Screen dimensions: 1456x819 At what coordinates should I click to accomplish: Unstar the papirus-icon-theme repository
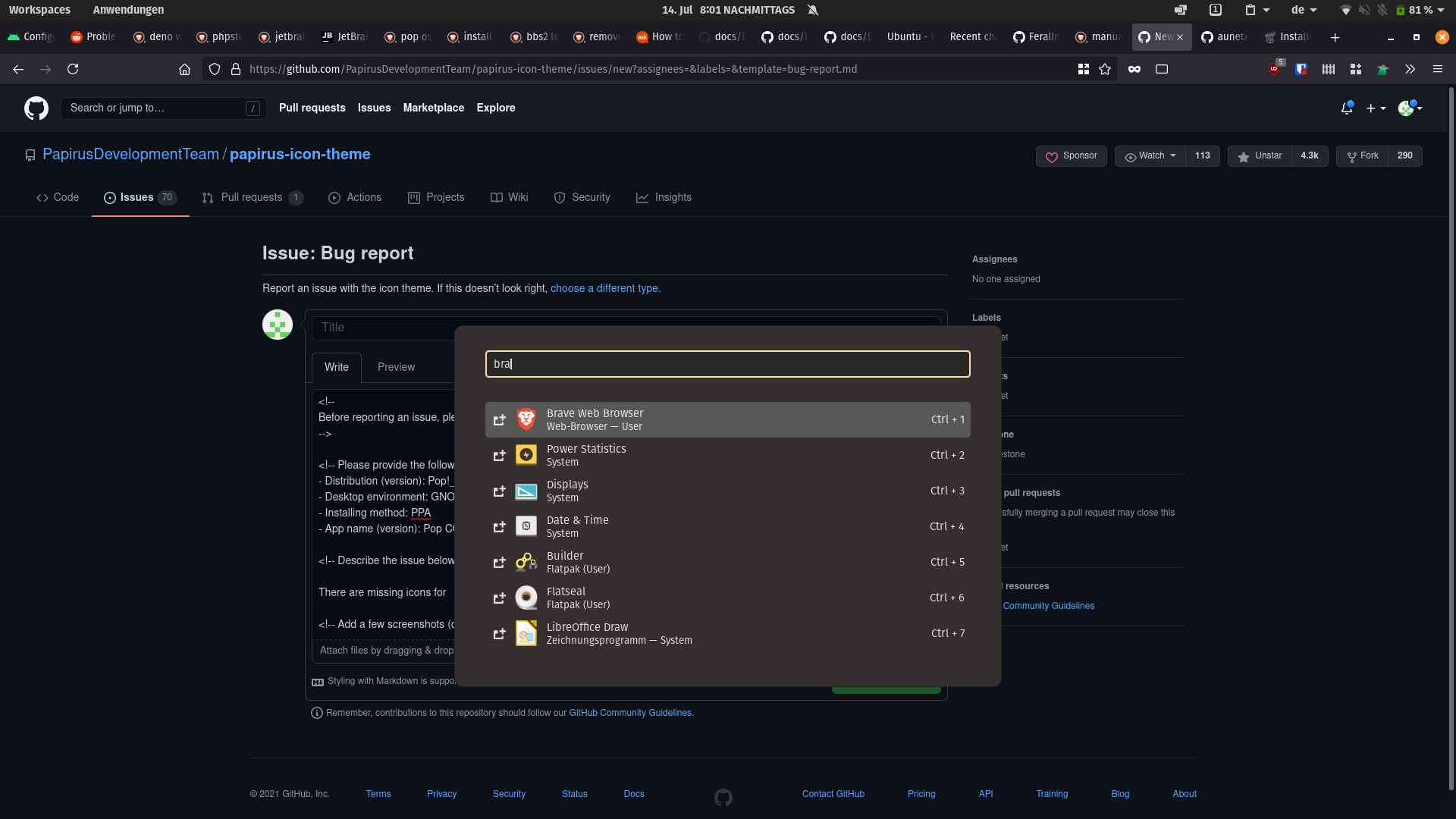pyautogui.click(x=1259, y=156)
